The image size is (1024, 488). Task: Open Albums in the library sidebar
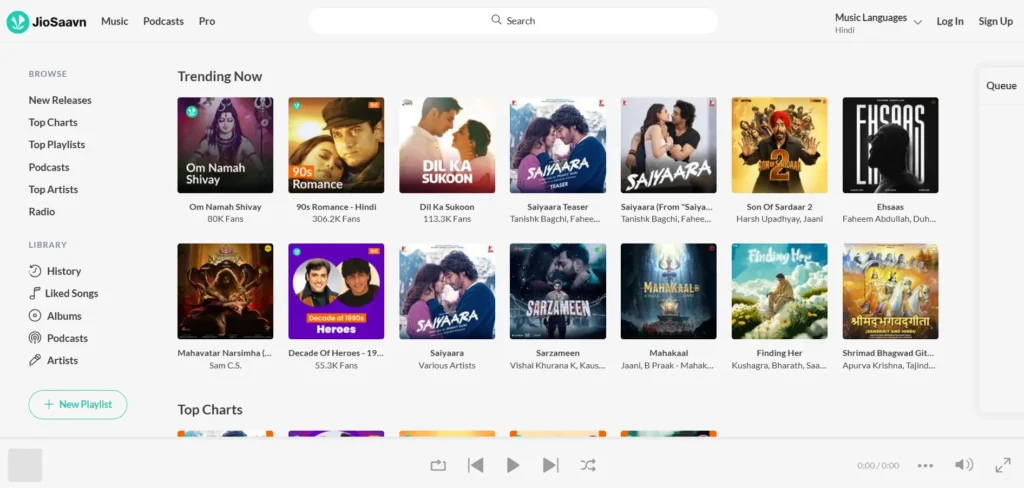[x=55, y=316]
